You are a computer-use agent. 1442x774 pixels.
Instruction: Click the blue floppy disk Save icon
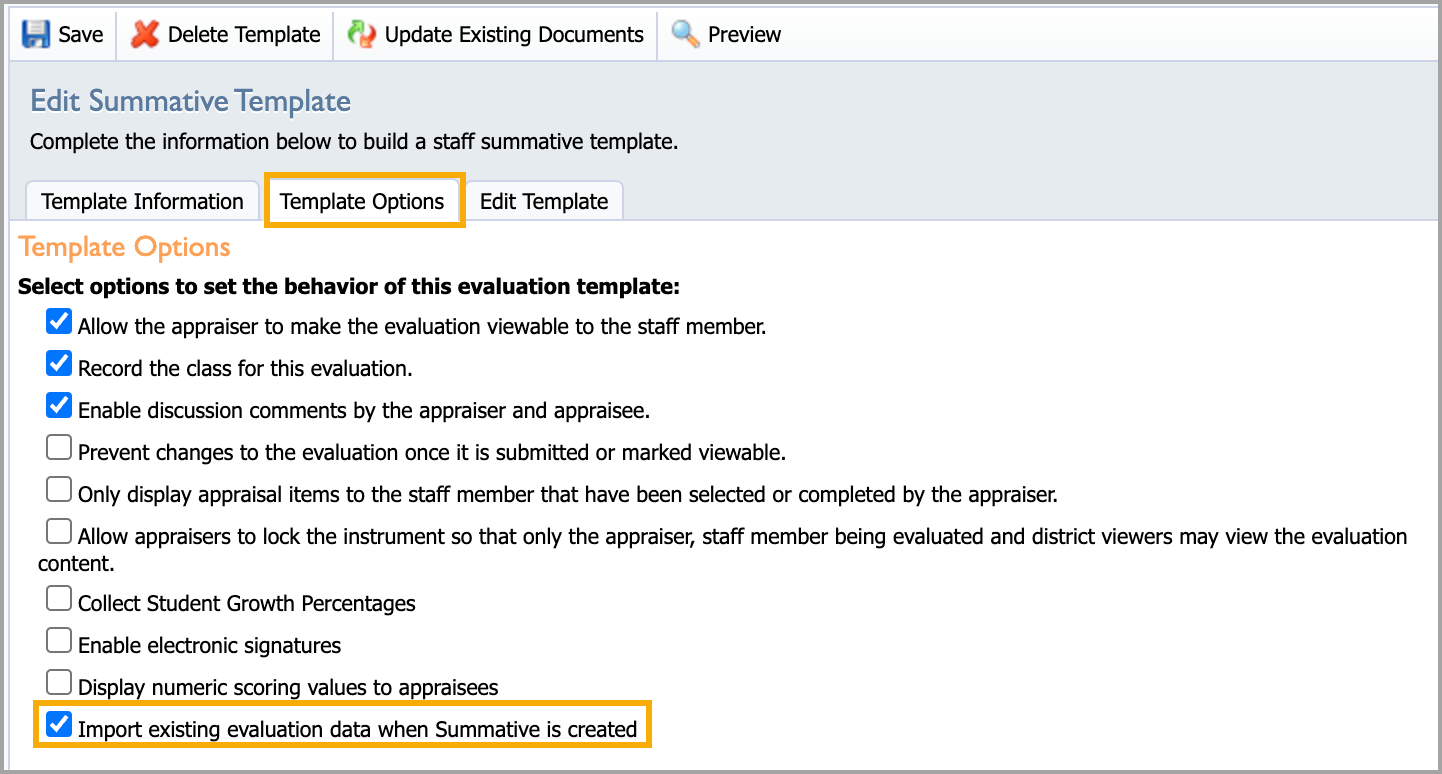[x=36, y=34]
